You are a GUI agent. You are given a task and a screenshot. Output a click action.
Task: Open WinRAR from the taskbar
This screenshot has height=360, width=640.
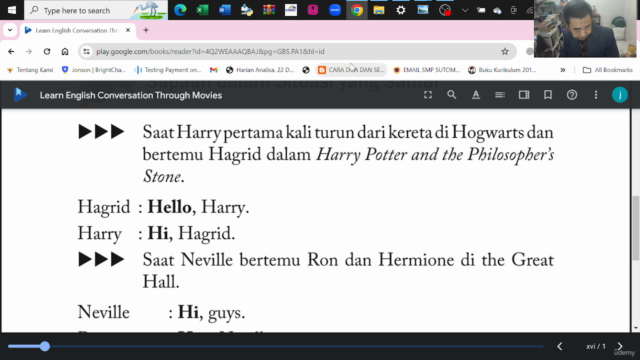point(269,10)
